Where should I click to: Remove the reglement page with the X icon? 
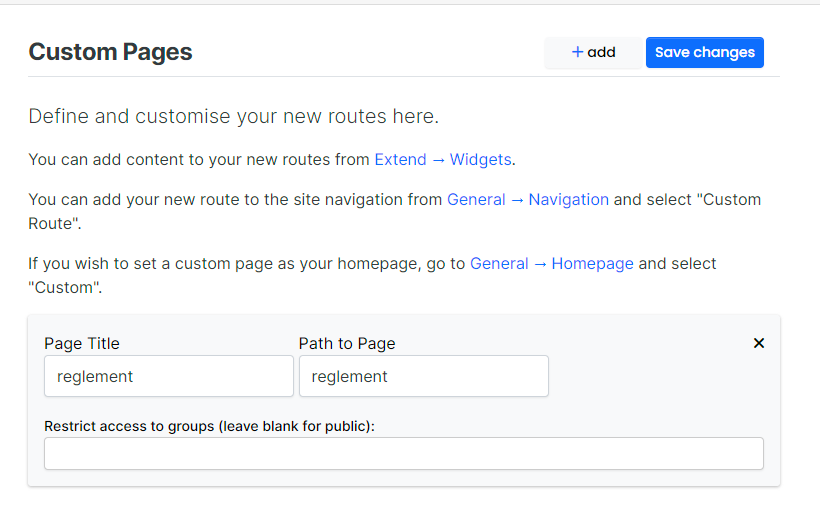(758, 343)
